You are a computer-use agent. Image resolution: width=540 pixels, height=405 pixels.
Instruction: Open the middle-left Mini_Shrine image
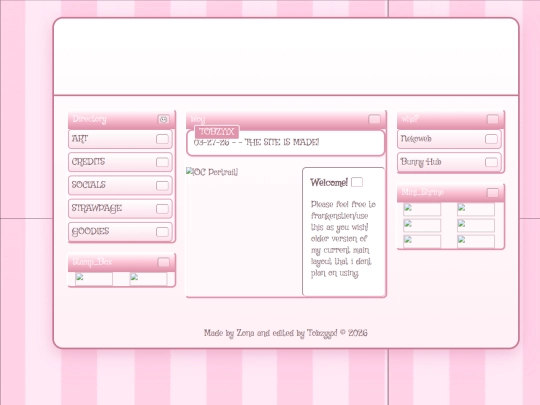pyautogui.click(x=422, y=225)
